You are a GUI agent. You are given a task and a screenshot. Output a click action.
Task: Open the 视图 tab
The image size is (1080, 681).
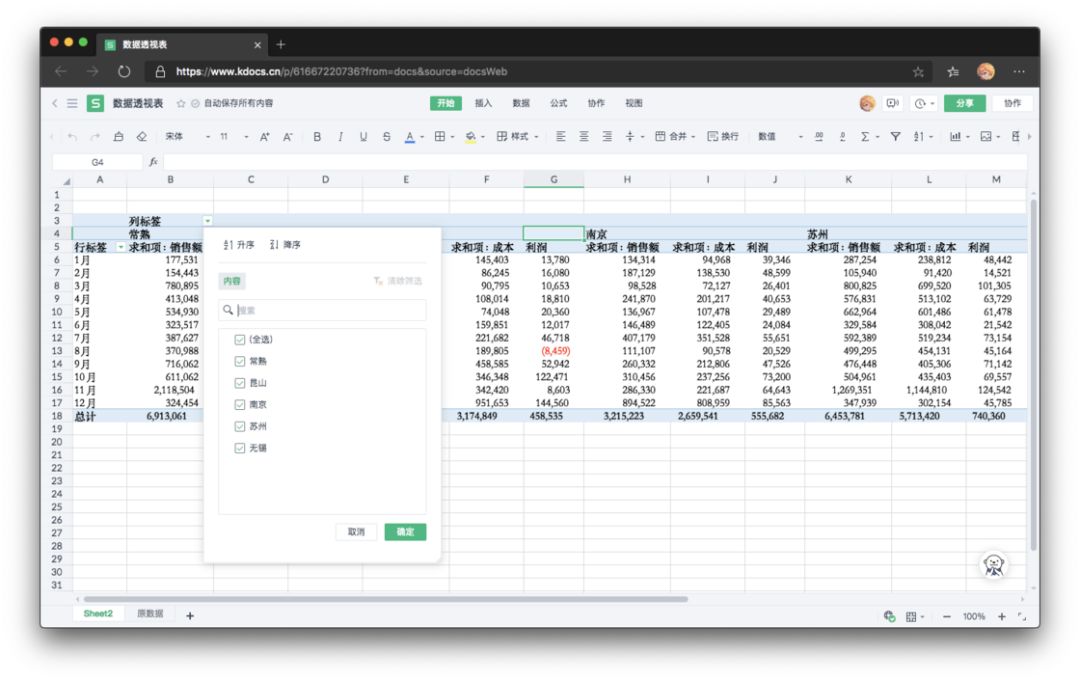(634, 103)
